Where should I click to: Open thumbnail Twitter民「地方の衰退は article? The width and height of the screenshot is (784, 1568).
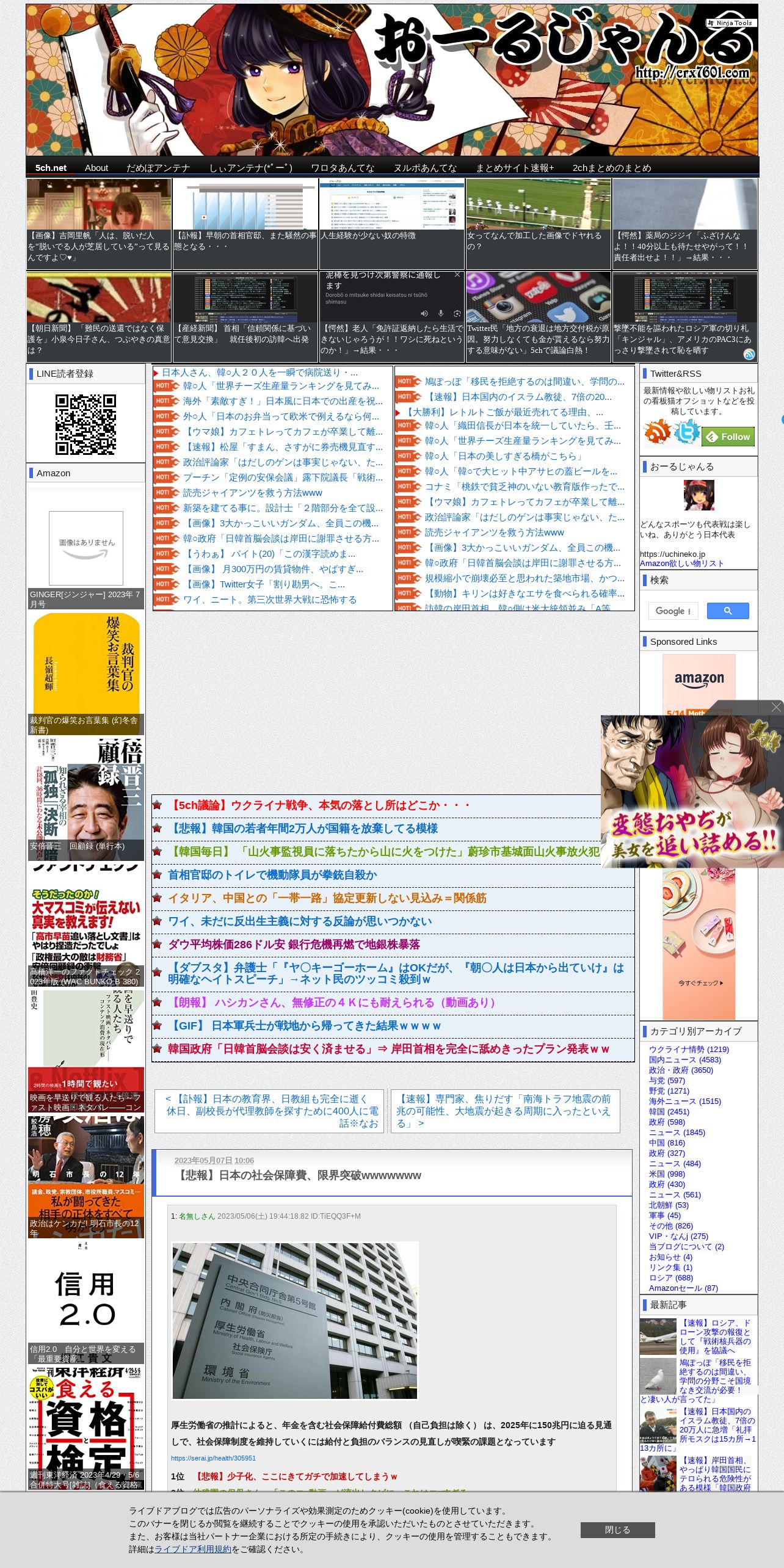(539, 317)
